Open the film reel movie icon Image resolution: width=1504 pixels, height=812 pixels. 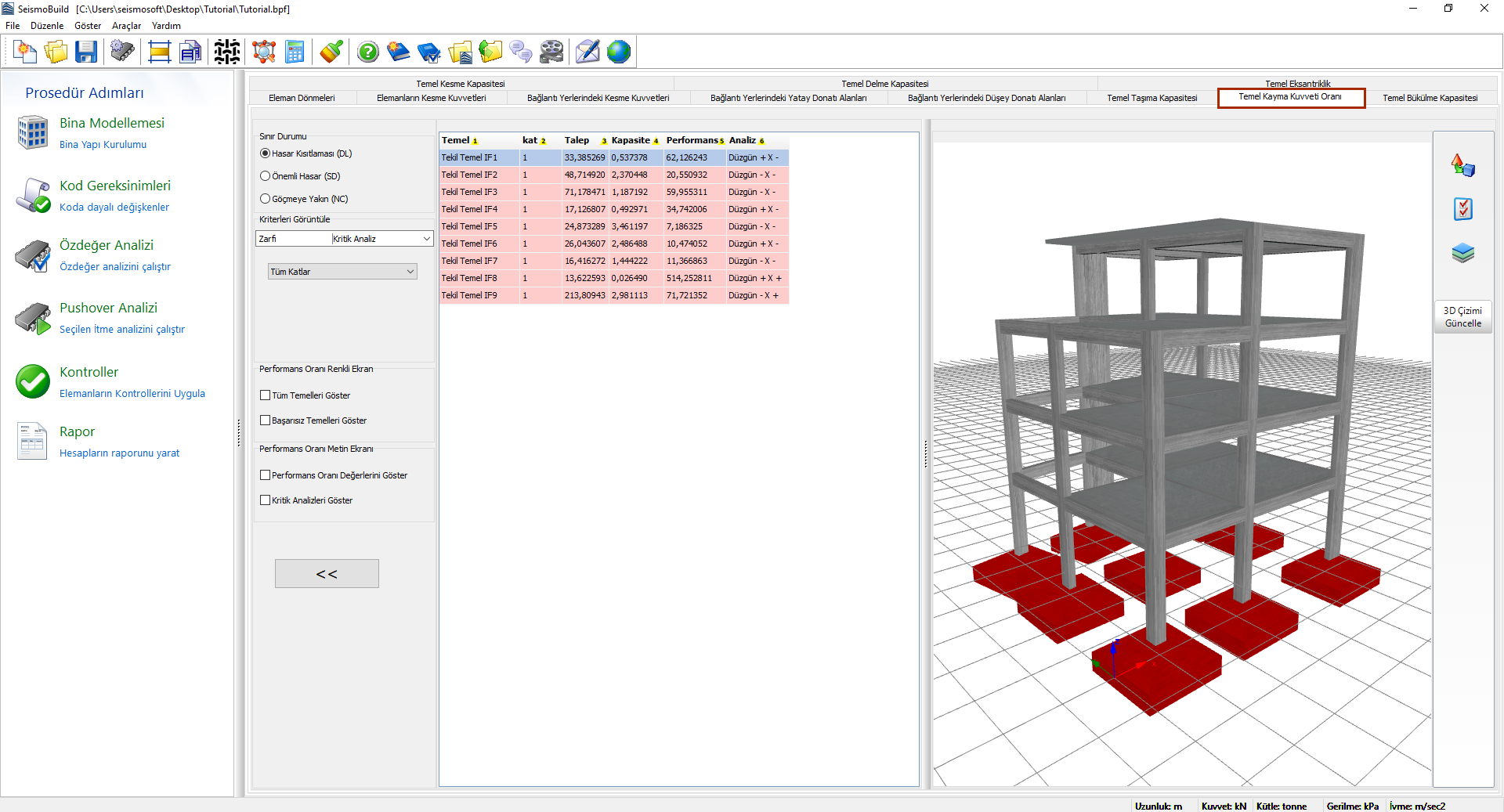551,52
